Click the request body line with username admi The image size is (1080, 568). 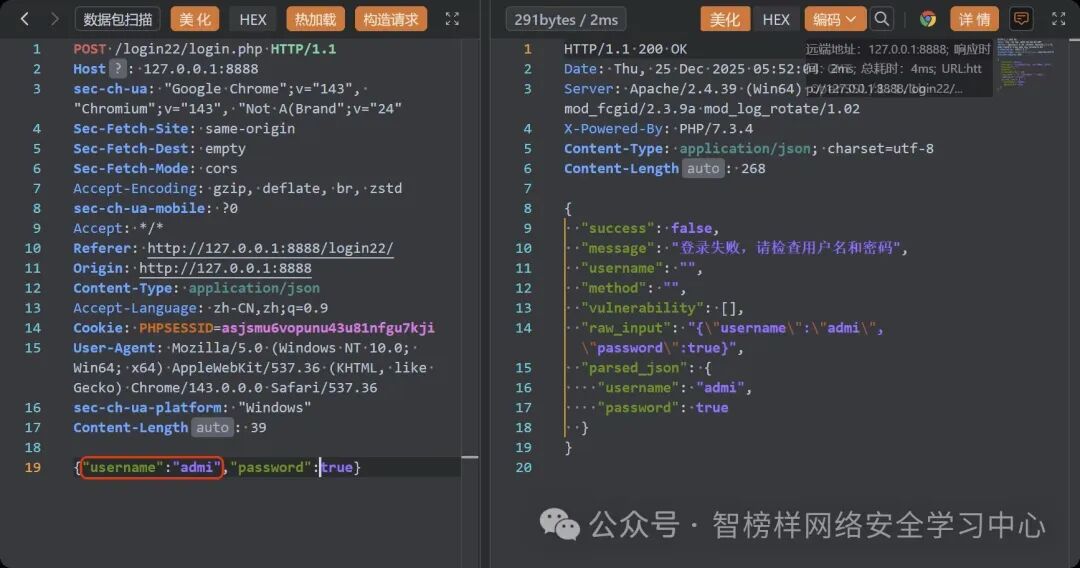217,467
